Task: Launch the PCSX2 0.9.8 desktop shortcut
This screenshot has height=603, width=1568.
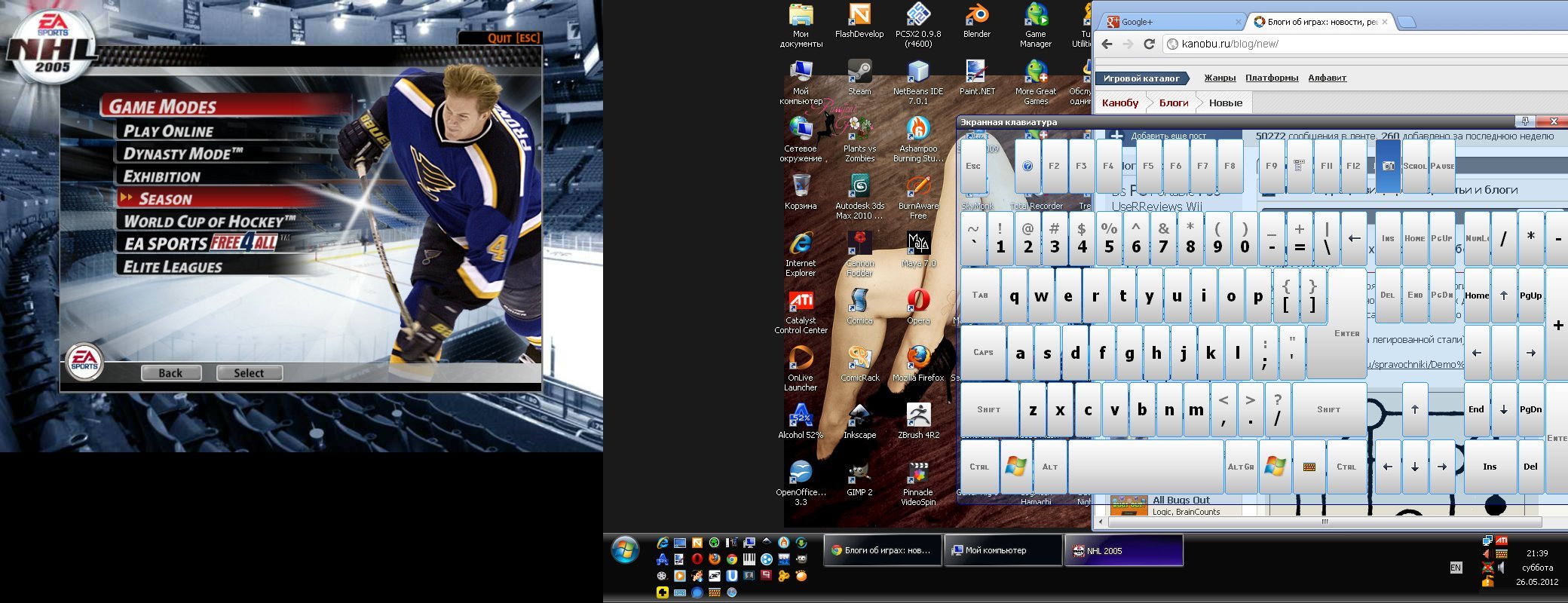Action: click(x=918, y=26)
